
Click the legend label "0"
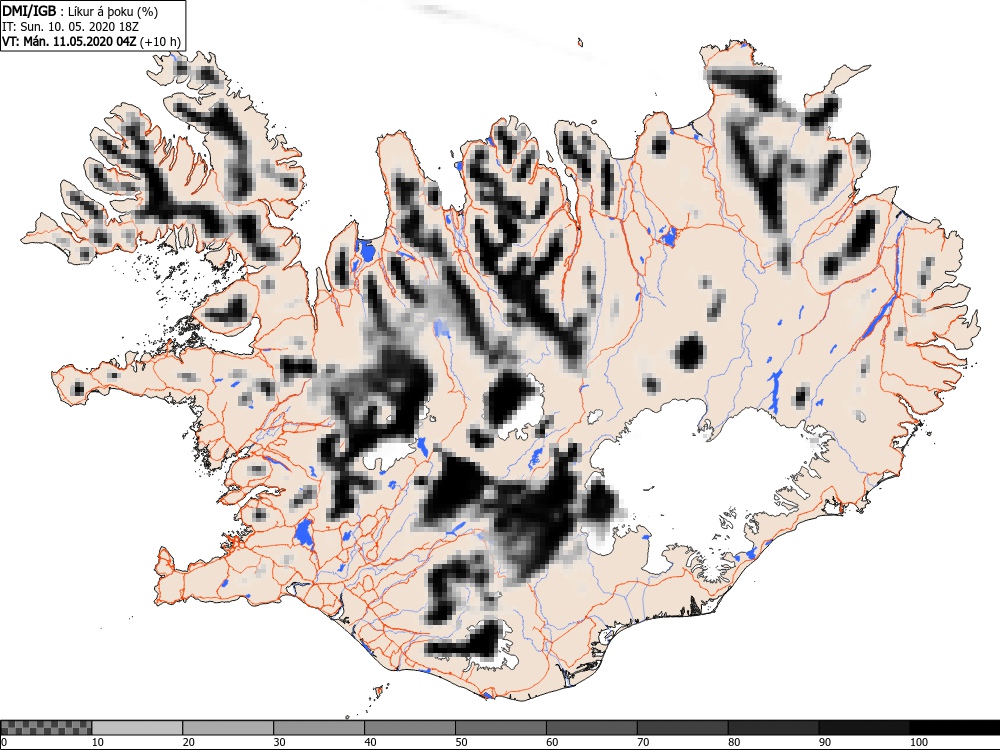point(4,742)
